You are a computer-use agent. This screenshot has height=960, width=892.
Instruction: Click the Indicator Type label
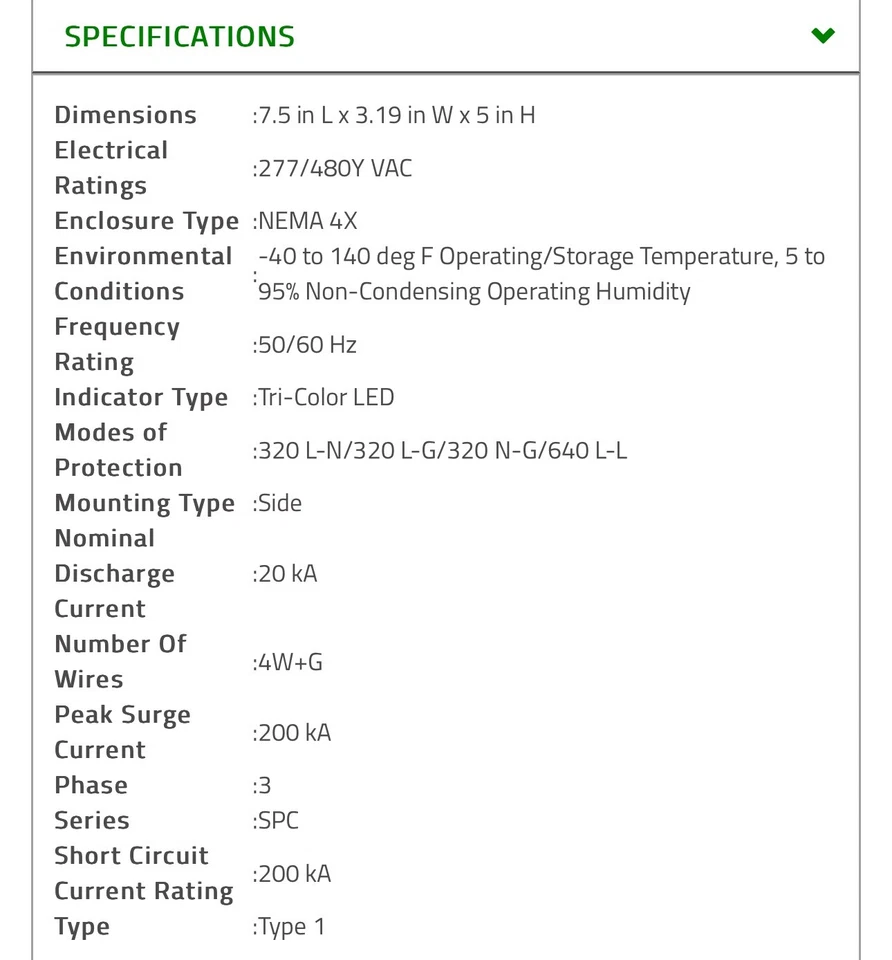coord(141,398)
